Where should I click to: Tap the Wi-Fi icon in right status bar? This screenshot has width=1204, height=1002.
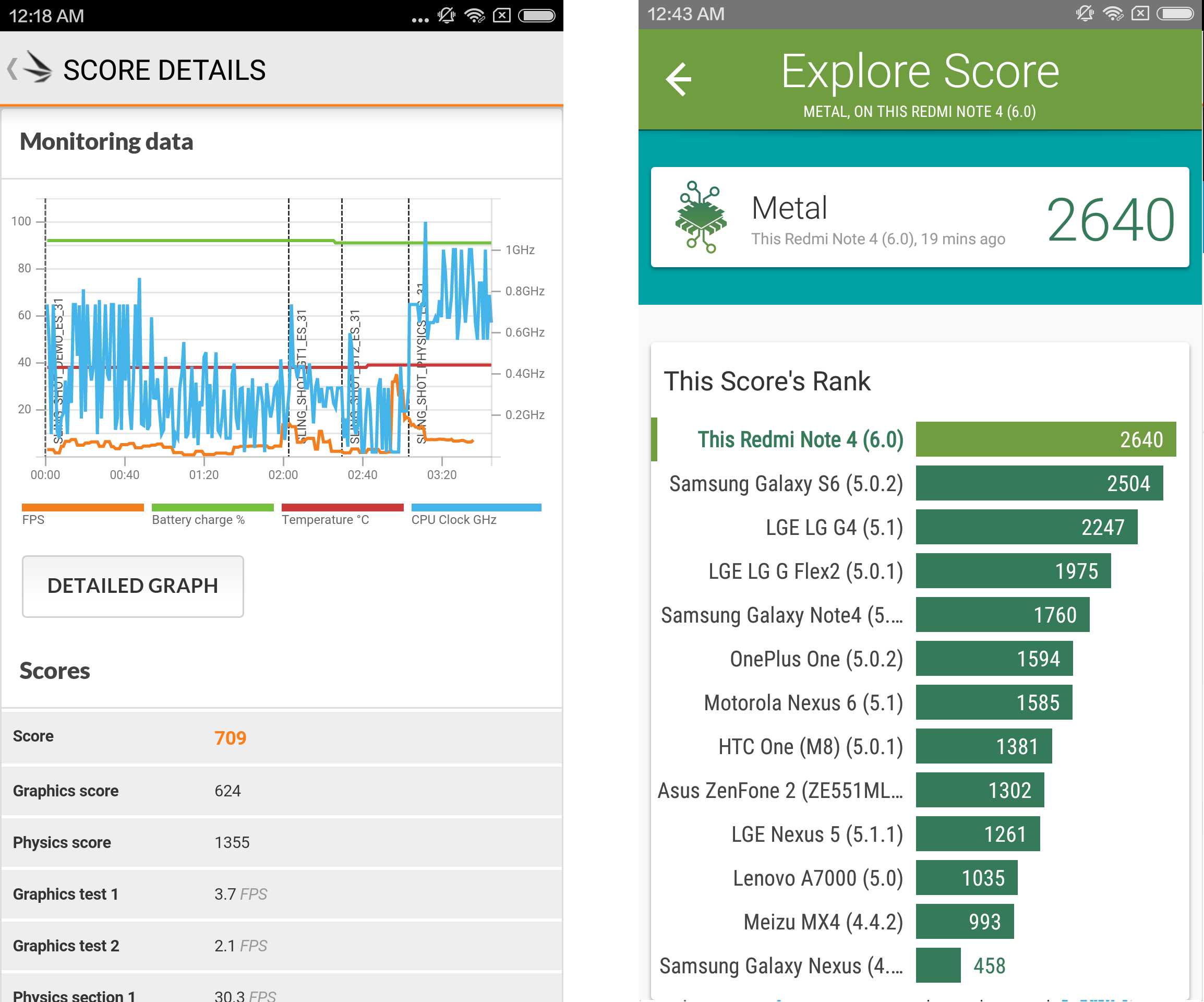point(1113,13)
